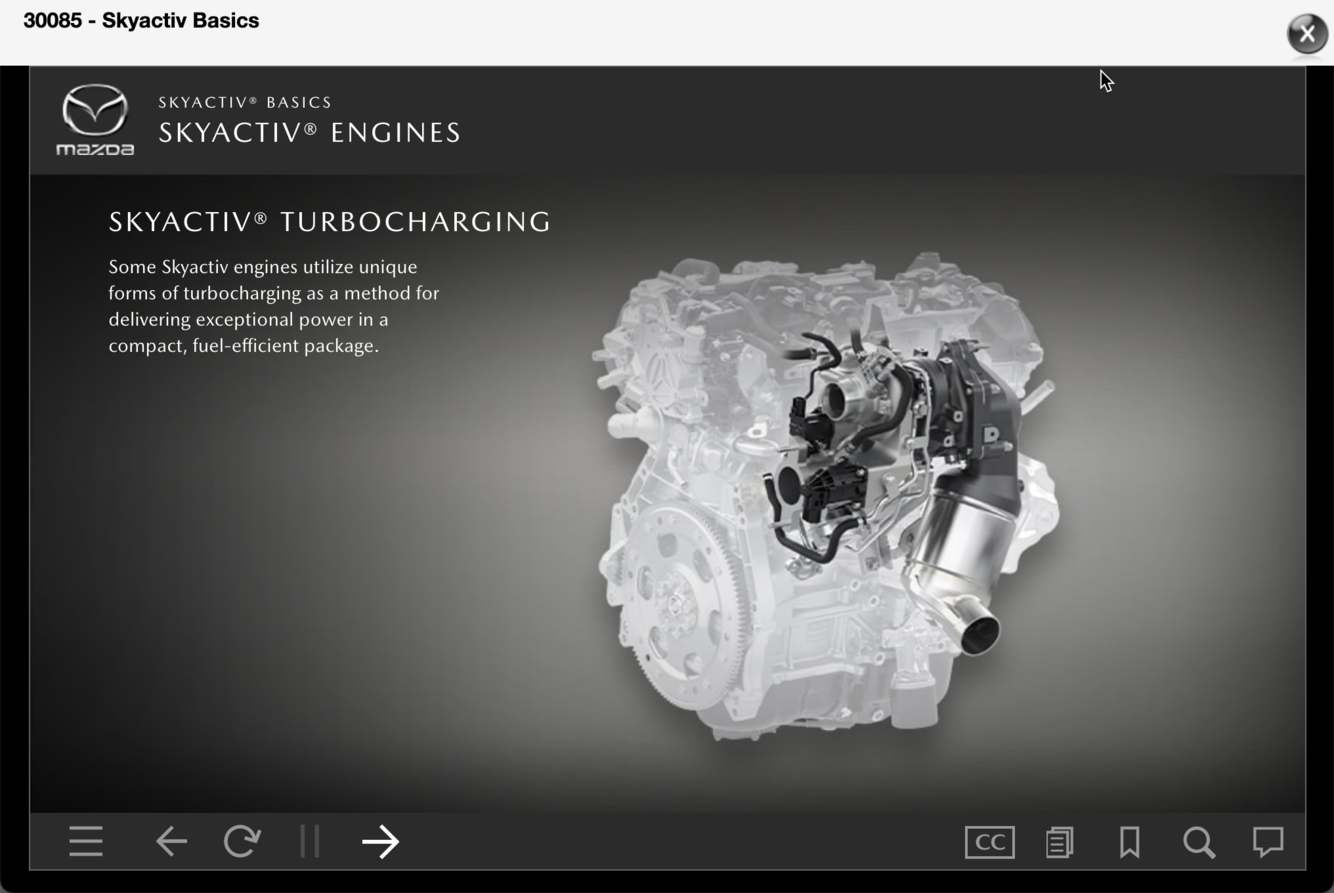Screen dimensions: 1334x893
Task: Click the paragraph about turbocharging engines
Action: click(274, 306)
